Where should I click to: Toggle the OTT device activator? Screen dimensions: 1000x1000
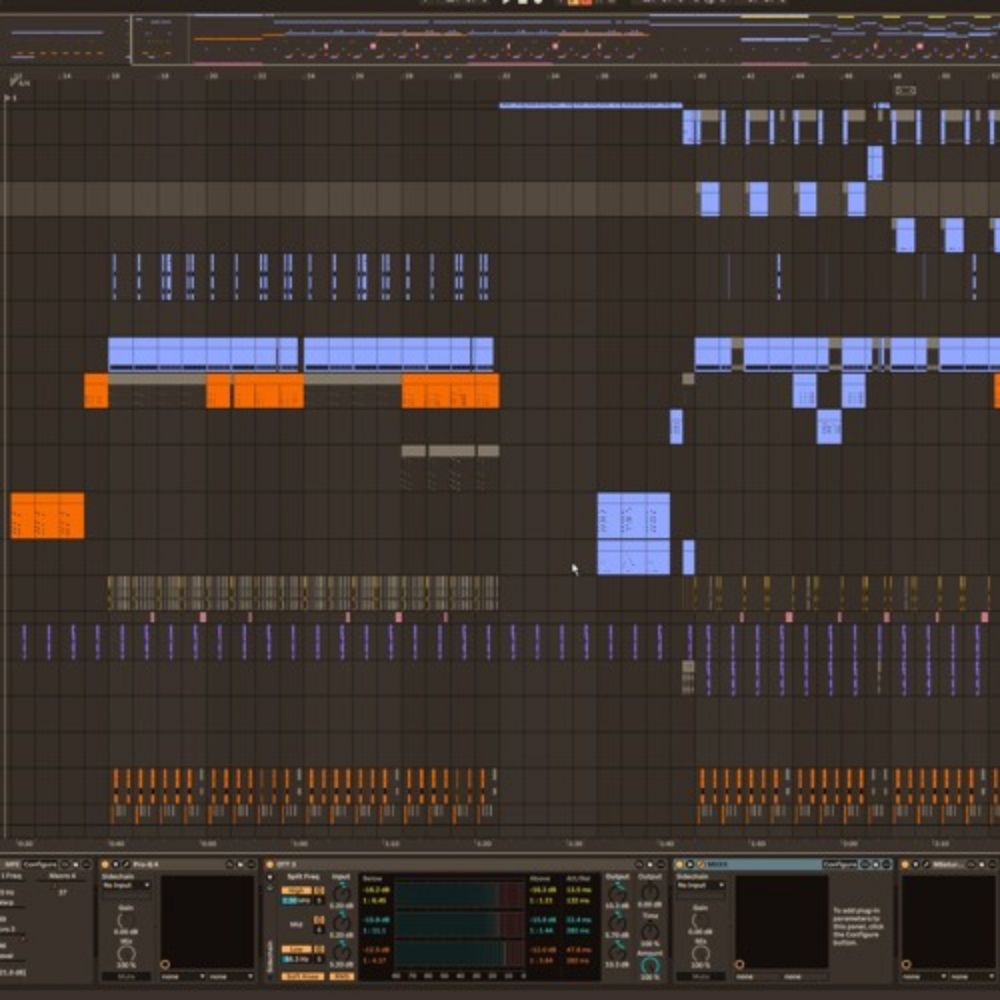coord(269,864)
